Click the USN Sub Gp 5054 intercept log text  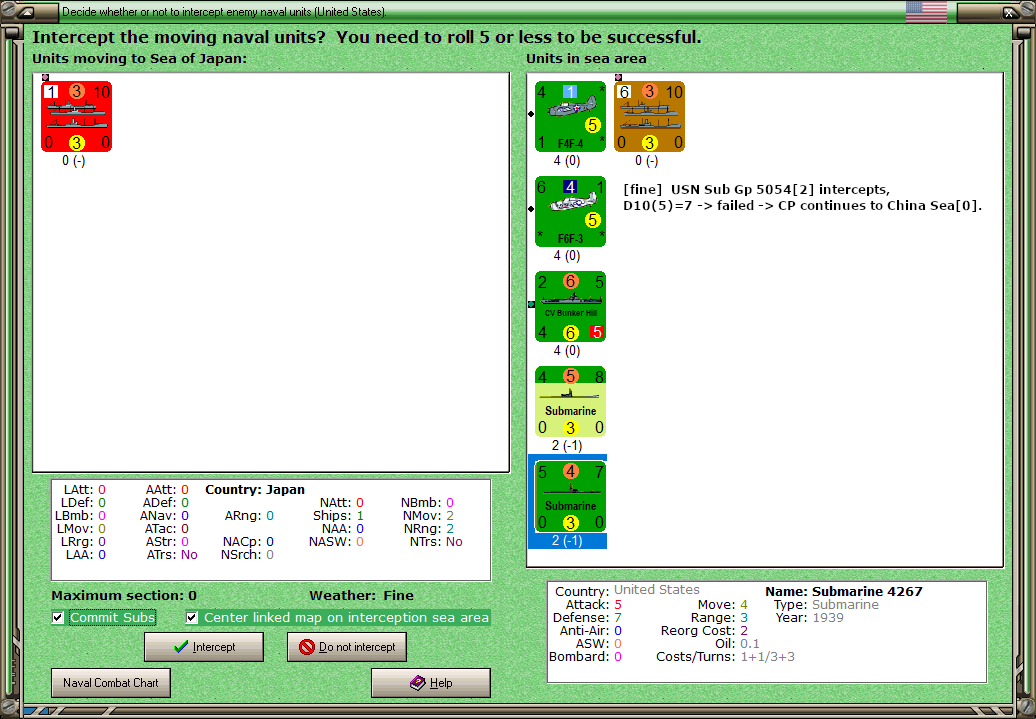pos(802,198)
